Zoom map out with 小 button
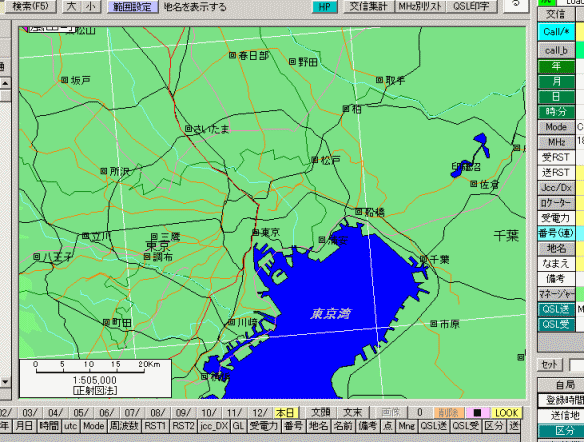Image resolution: width=584 pixels, height=442 pixels. pos(91,6)
